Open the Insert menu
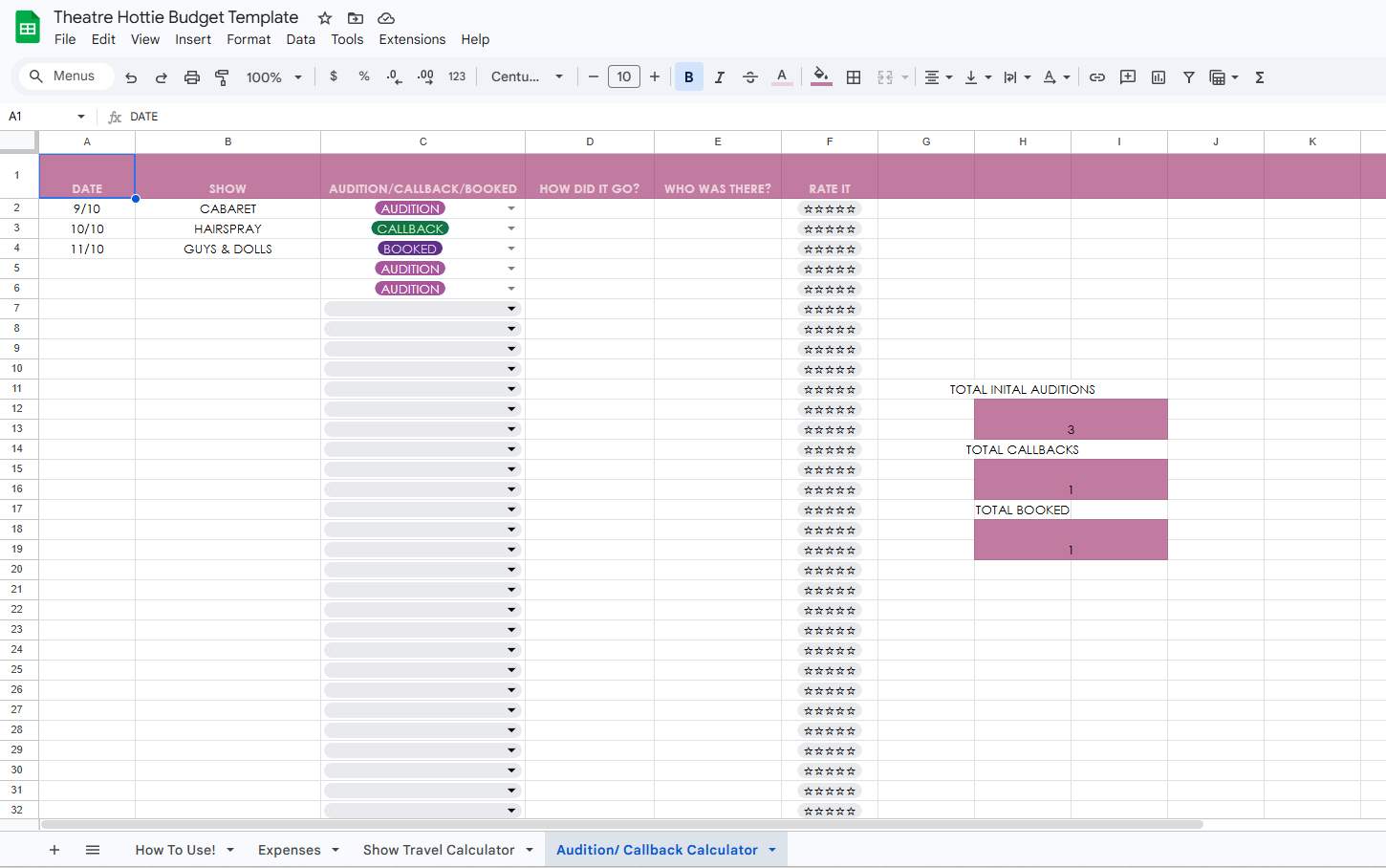This screenshot has width=1386, height=868. point(193,39)
